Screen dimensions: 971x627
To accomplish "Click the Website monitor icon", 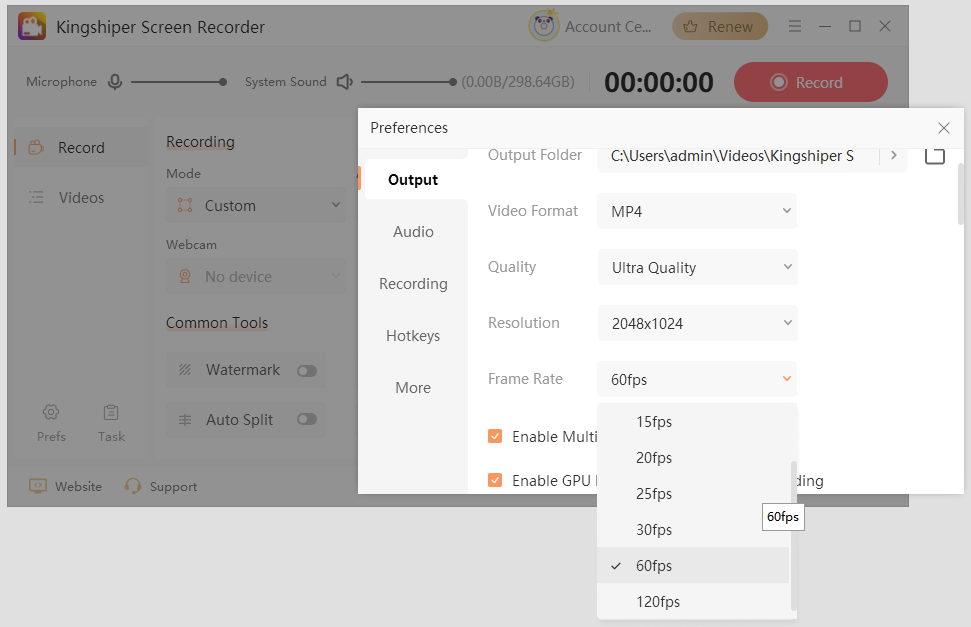I will pos(38,486).
